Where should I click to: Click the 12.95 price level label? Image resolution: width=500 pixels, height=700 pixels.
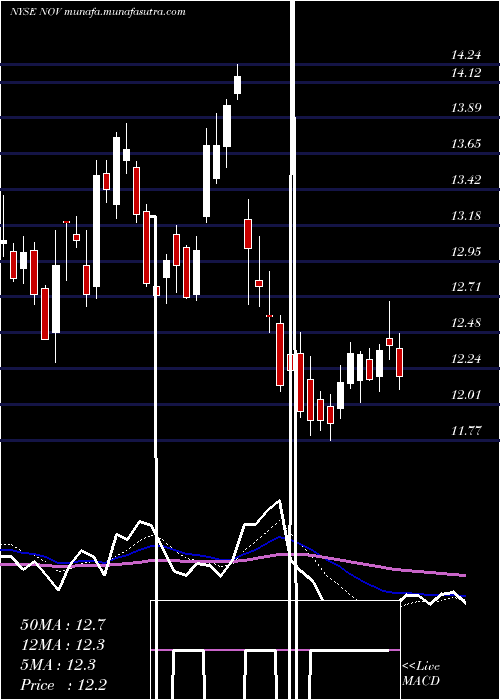466,252
